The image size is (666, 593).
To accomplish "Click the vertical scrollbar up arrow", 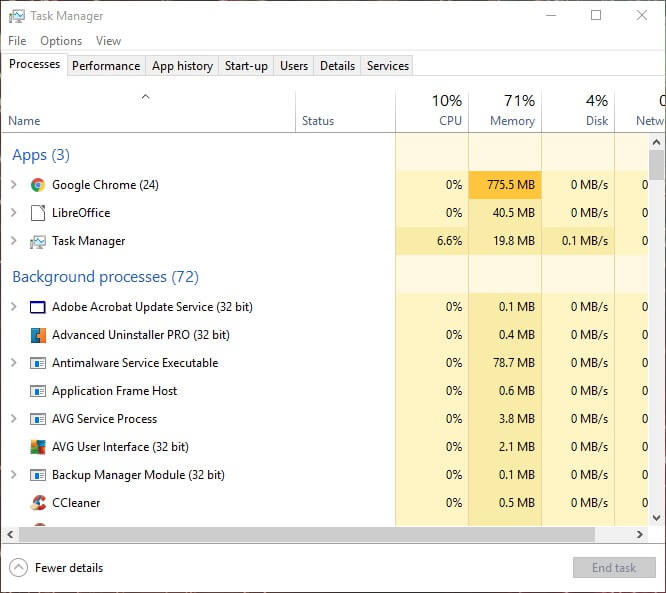I will [x=656, y=142].
